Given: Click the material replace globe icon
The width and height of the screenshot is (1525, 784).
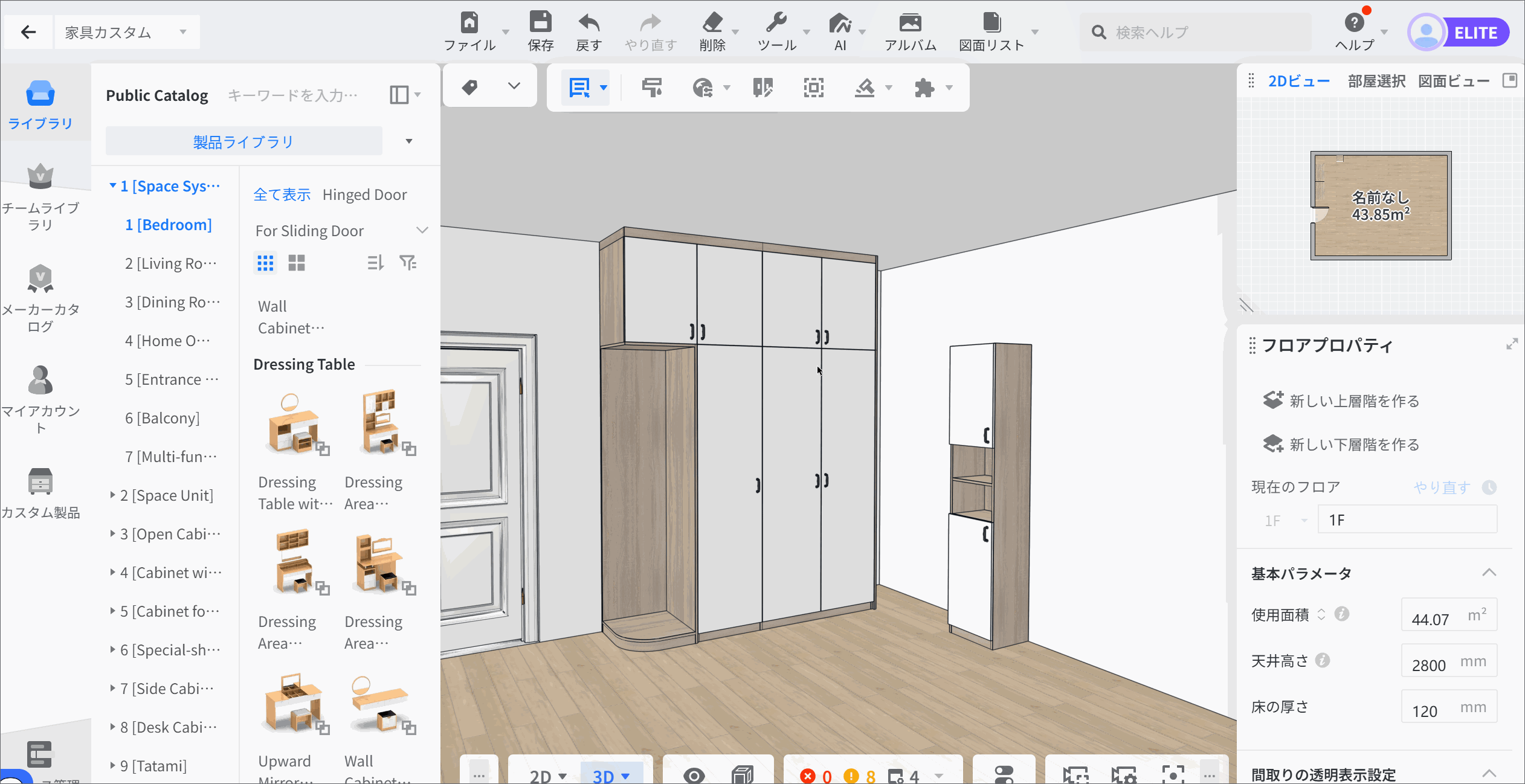Looking at the screenshot, I should pyautogui.click(x=702, y=88).
